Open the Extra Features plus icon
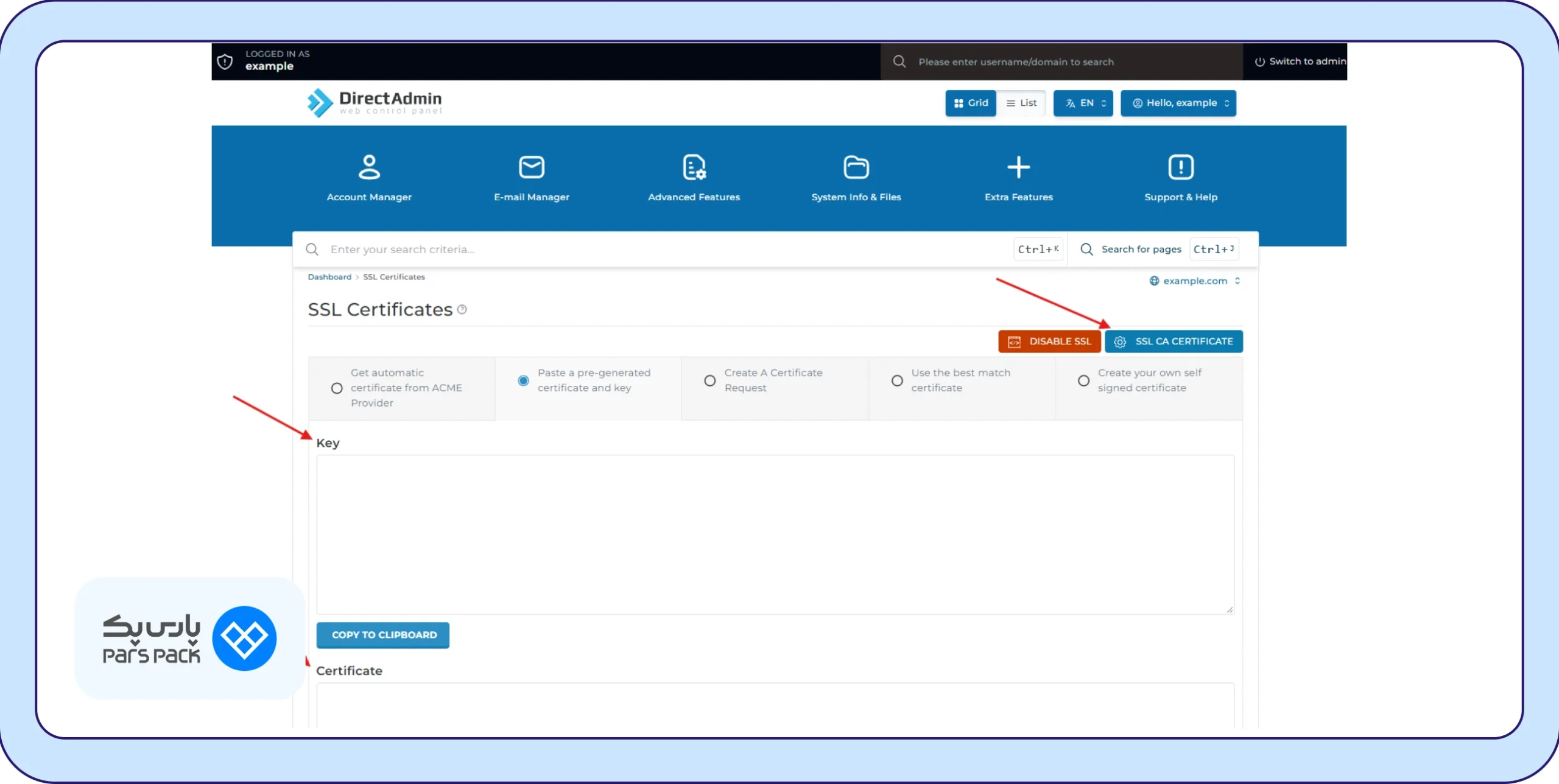Screen dimensions: 1559x784 click(1019, 167)
